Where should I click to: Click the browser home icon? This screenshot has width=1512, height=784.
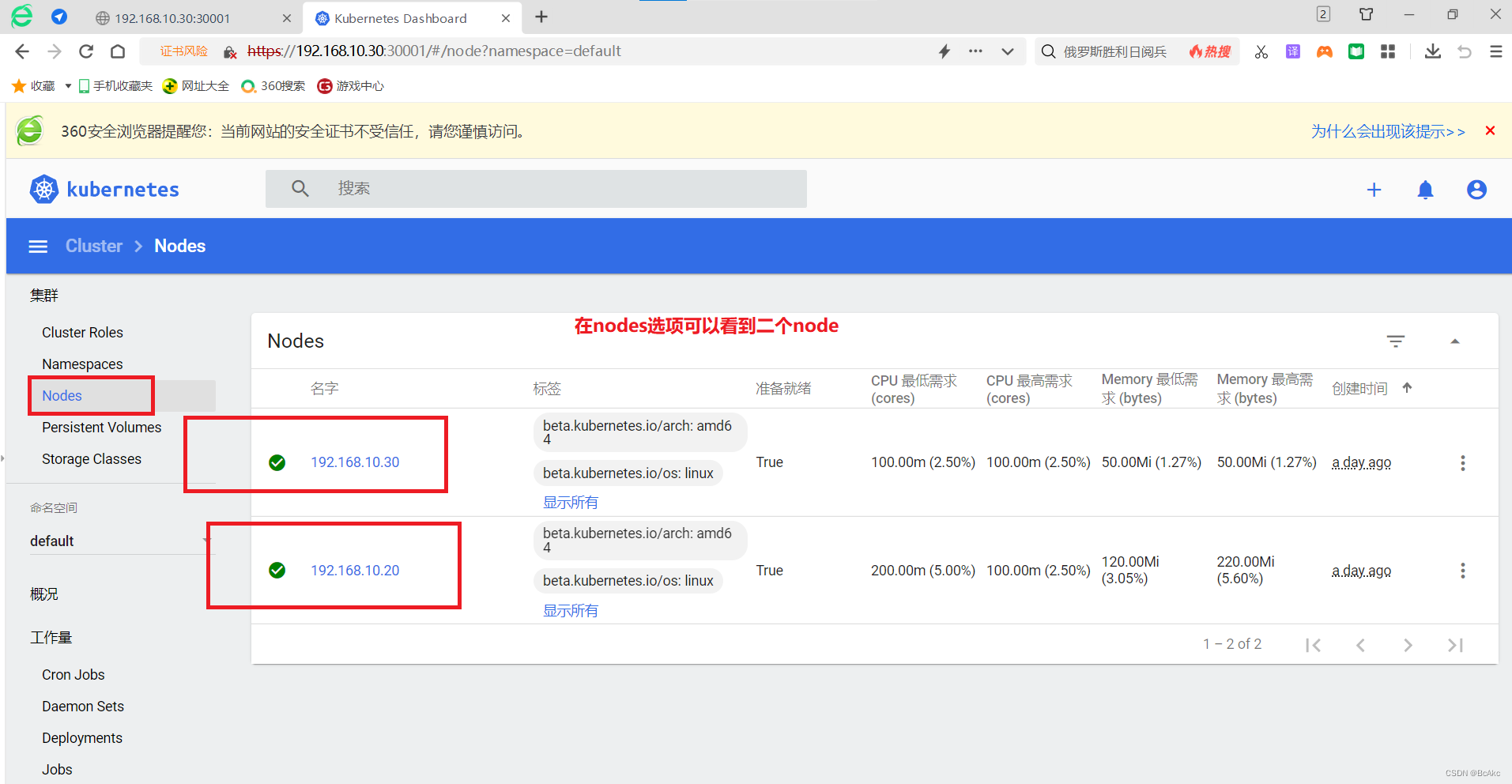(x=118, y=51)
